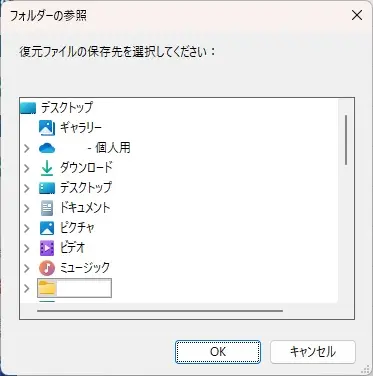The height and width of the screenshot is (376, 373).
Task: Expand the OneDrive 個人用 node
Action: tap(27, 148)
